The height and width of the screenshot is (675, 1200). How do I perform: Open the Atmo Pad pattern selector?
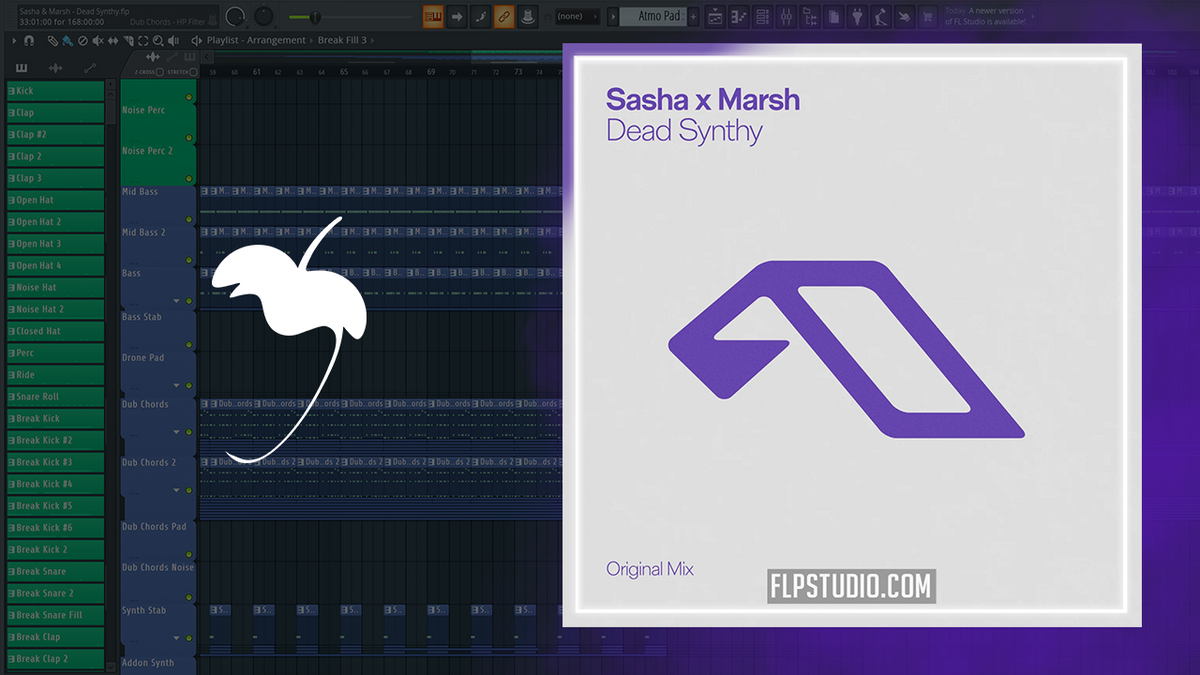653,17
